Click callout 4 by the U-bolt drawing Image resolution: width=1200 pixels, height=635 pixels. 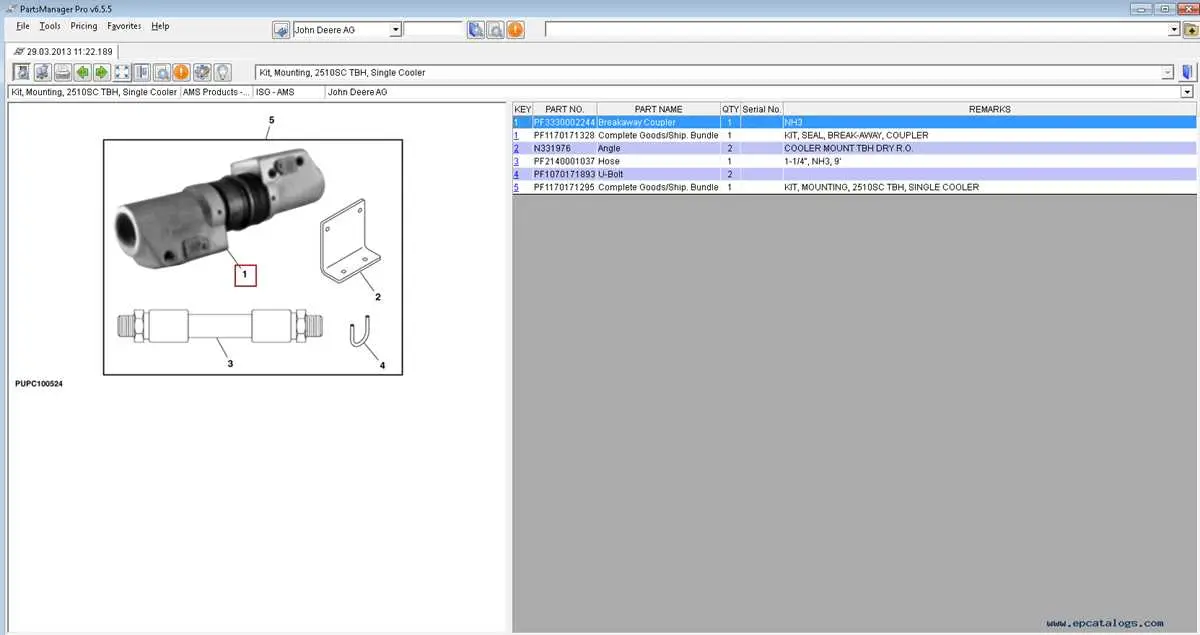click(382, 366)
